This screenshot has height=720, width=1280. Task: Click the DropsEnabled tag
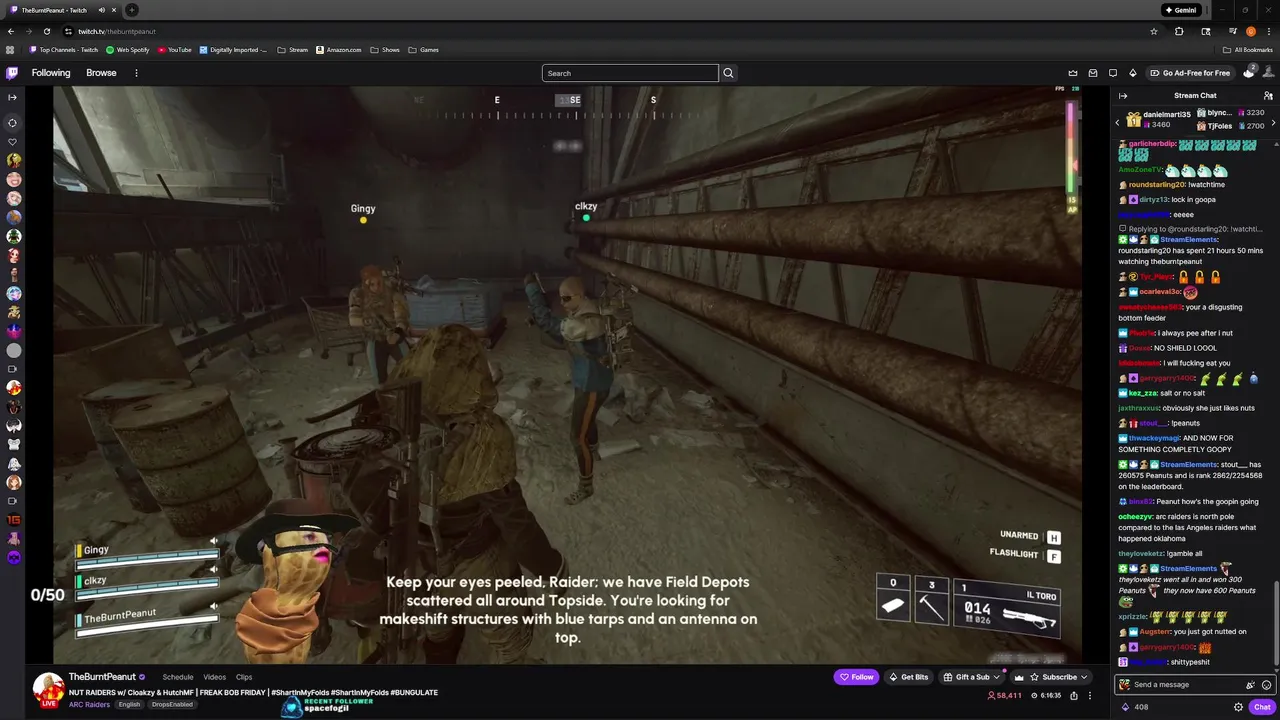coord(172,705)
